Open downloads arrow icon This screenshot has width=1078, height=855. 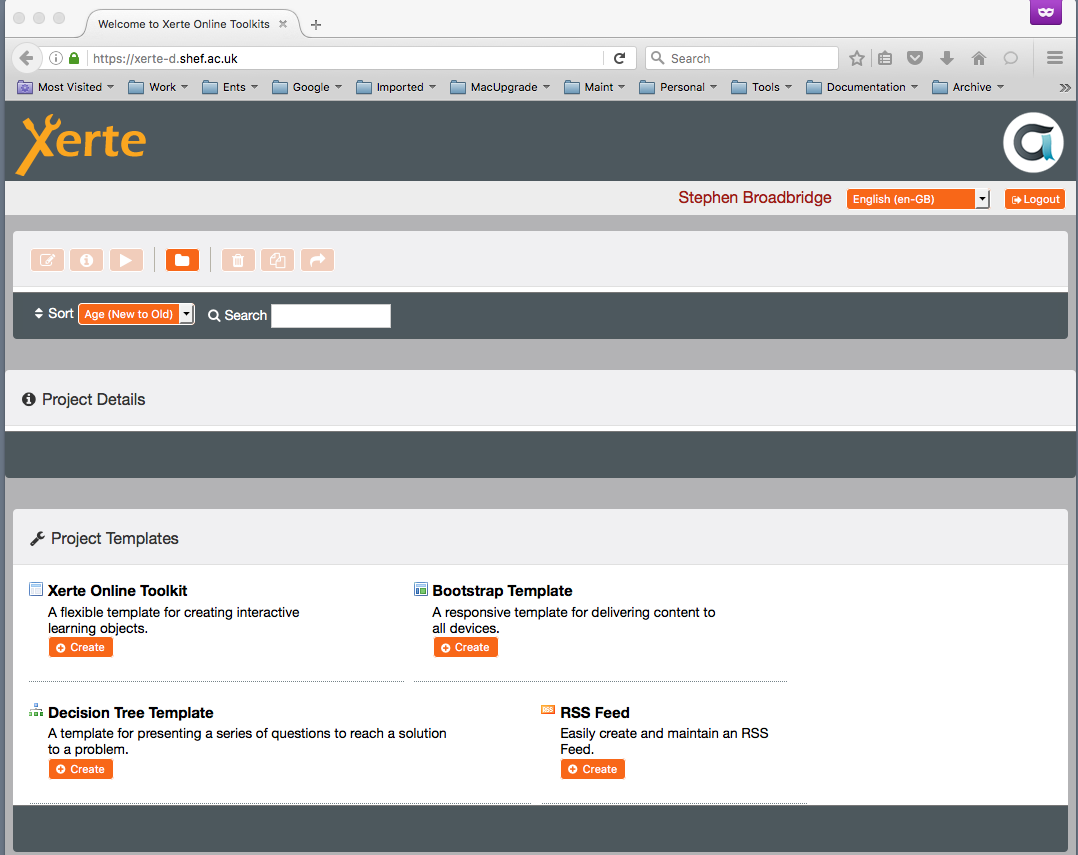(947, 58)
